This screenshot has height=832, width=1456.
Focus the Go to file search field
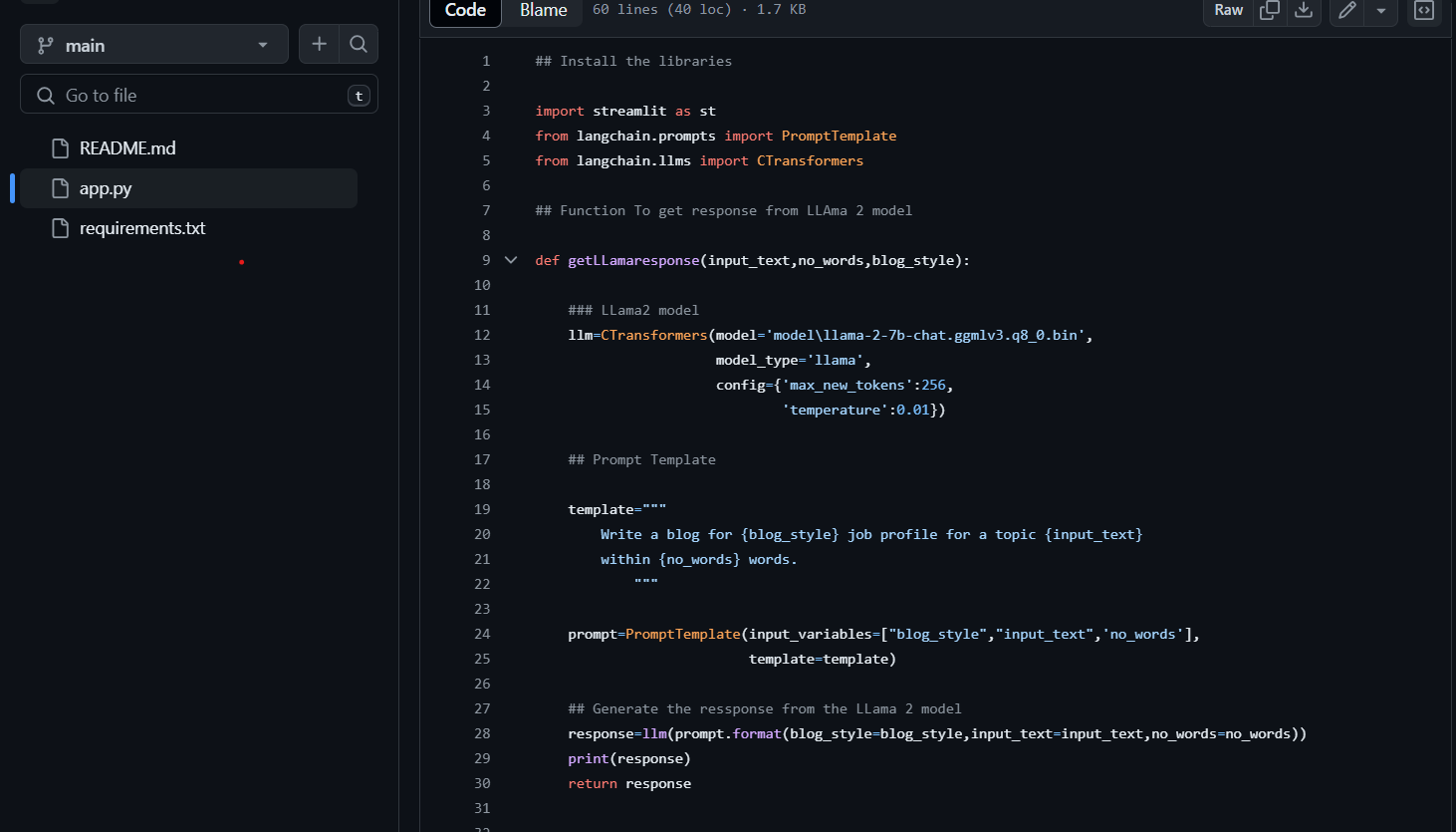pos(199,96)
